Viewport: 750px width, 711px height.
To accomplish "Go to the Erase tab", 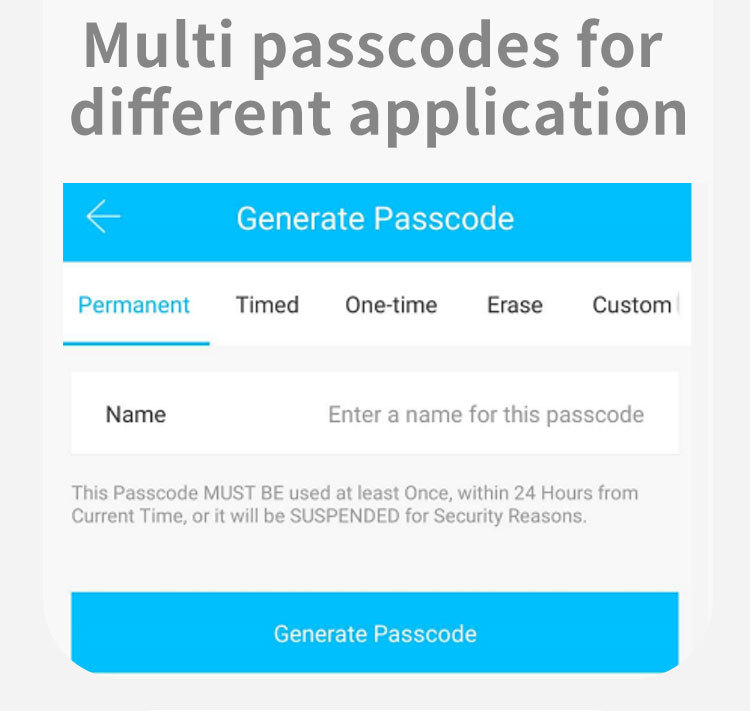I will (x=515, y=305).
